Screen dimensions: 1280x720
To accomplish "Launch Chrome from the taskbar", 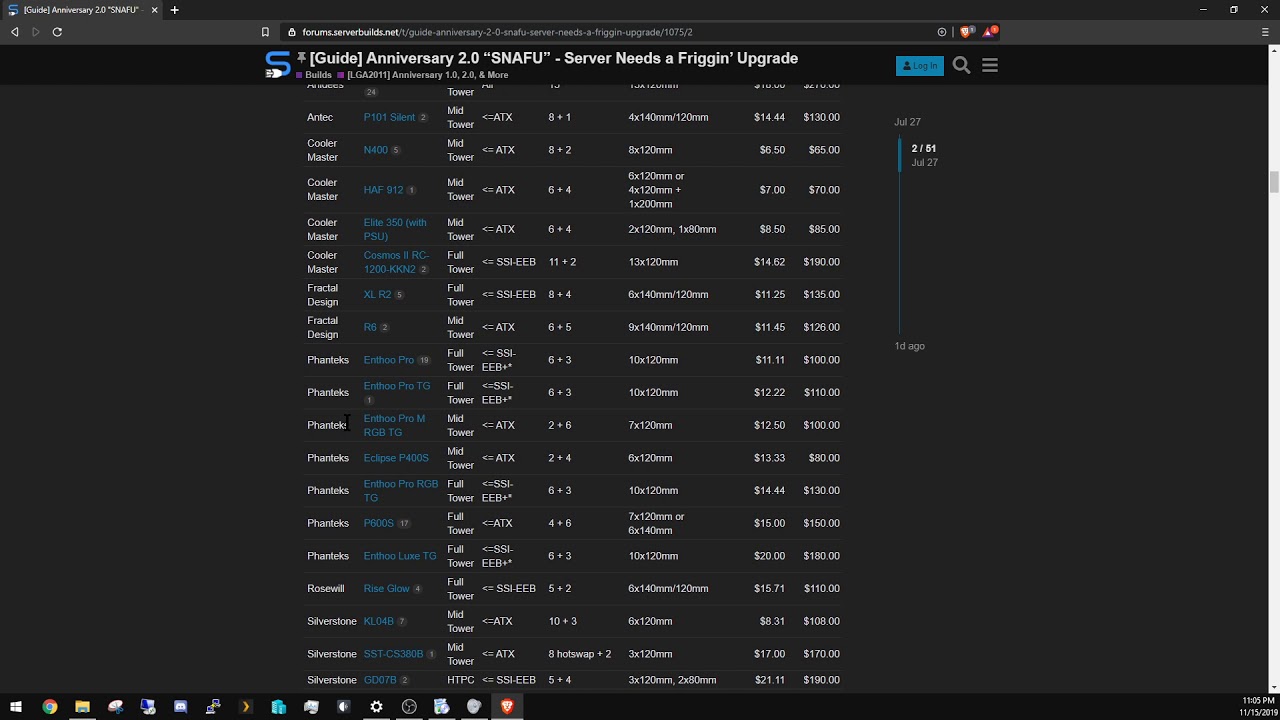I will tap(49, 706).
